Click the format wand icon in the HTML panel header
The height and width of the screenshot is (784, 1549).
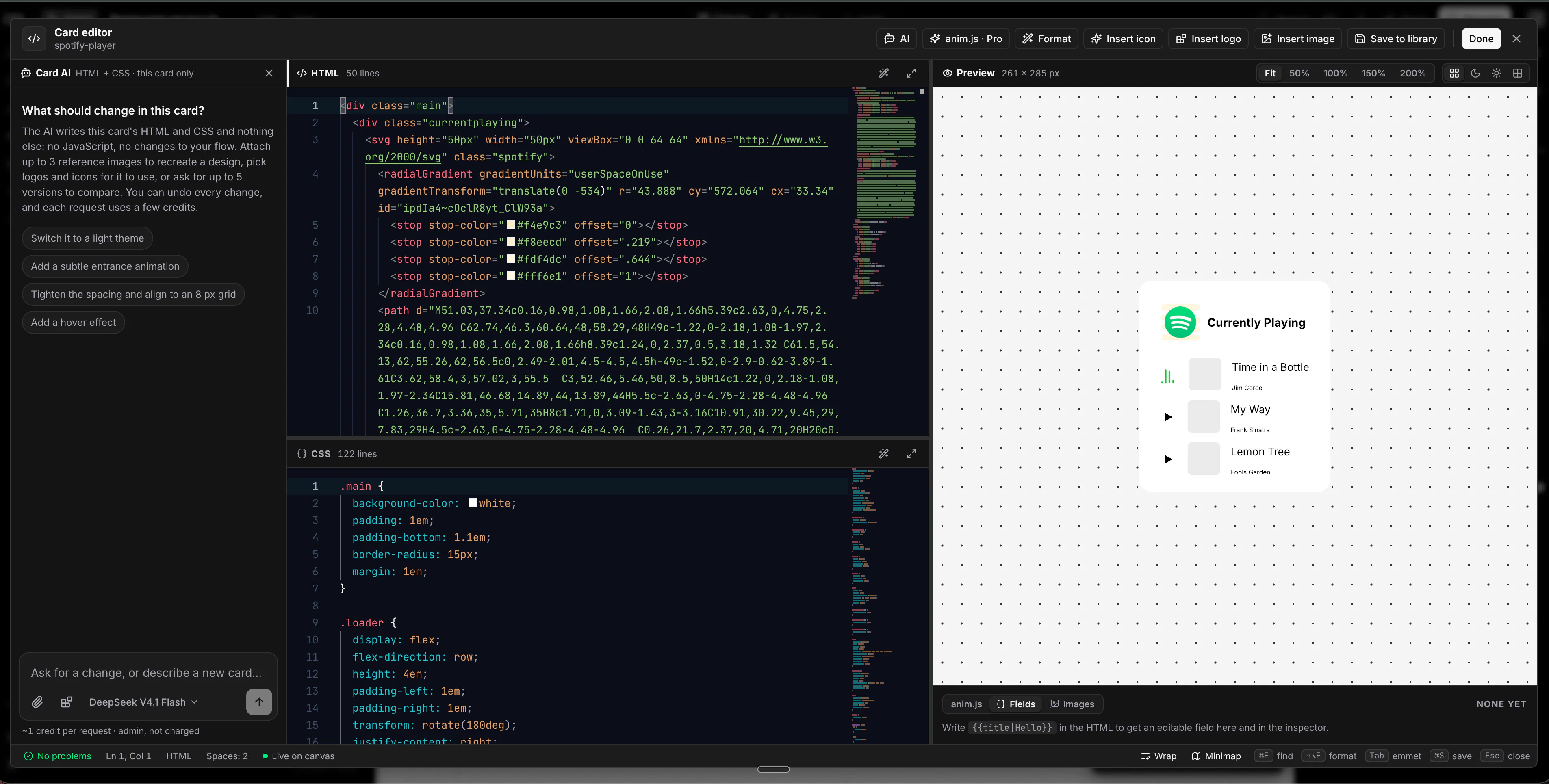click(x=883, y=73)
